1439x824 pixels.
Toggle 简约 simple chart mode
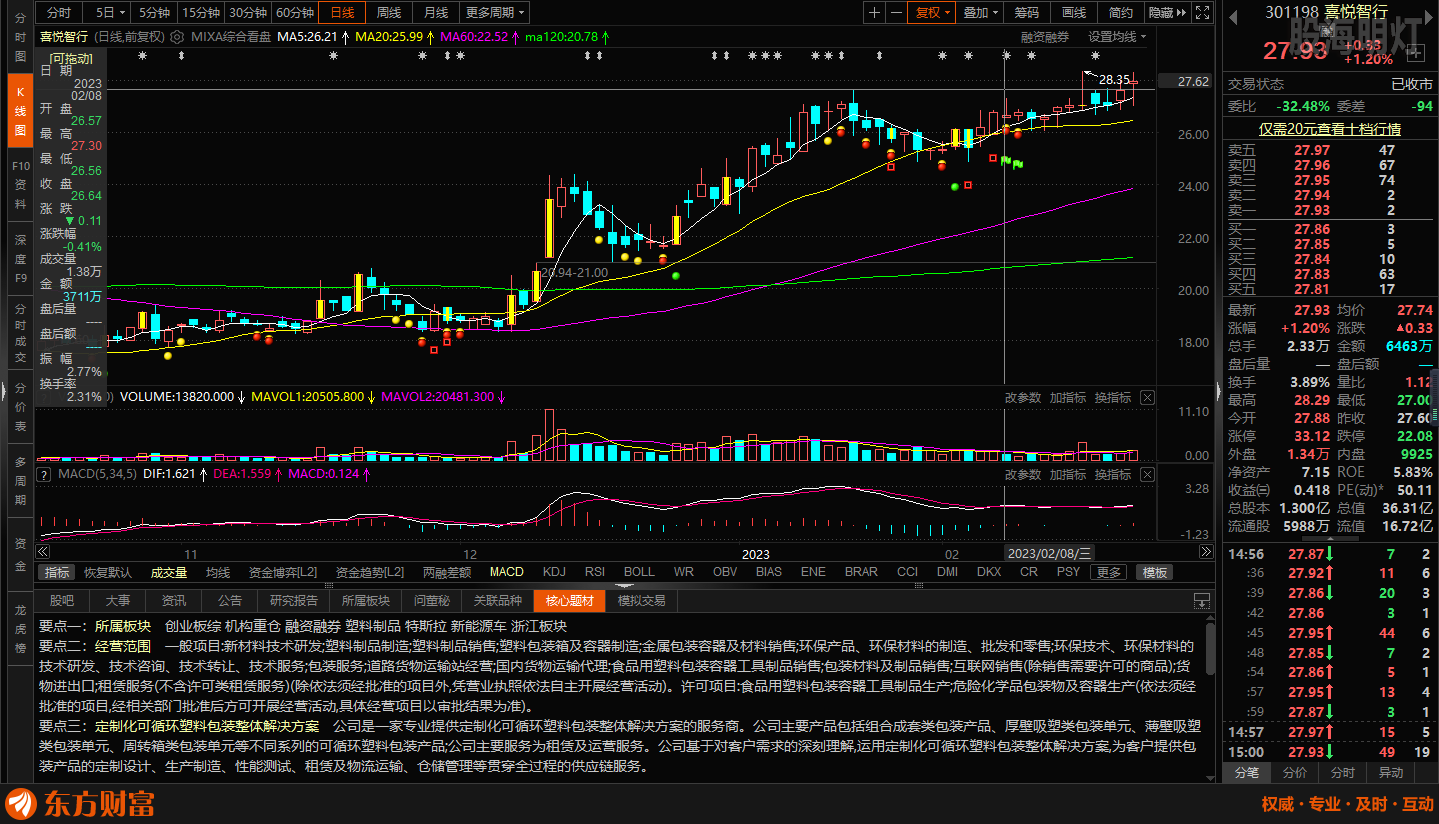(x=1121, y=12)
